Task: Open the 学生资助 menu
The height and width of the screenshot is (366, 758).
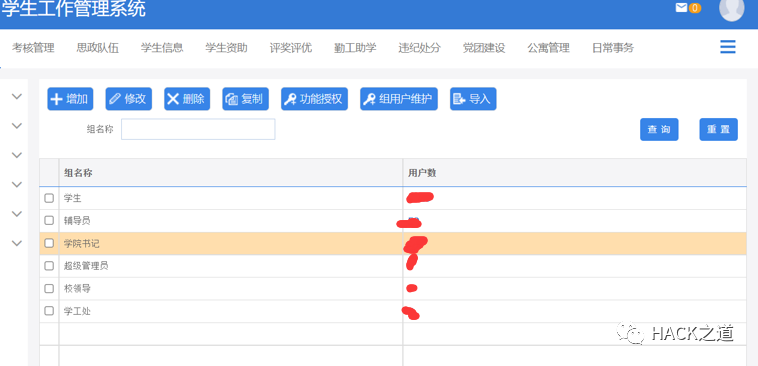Action: (226, 48)
